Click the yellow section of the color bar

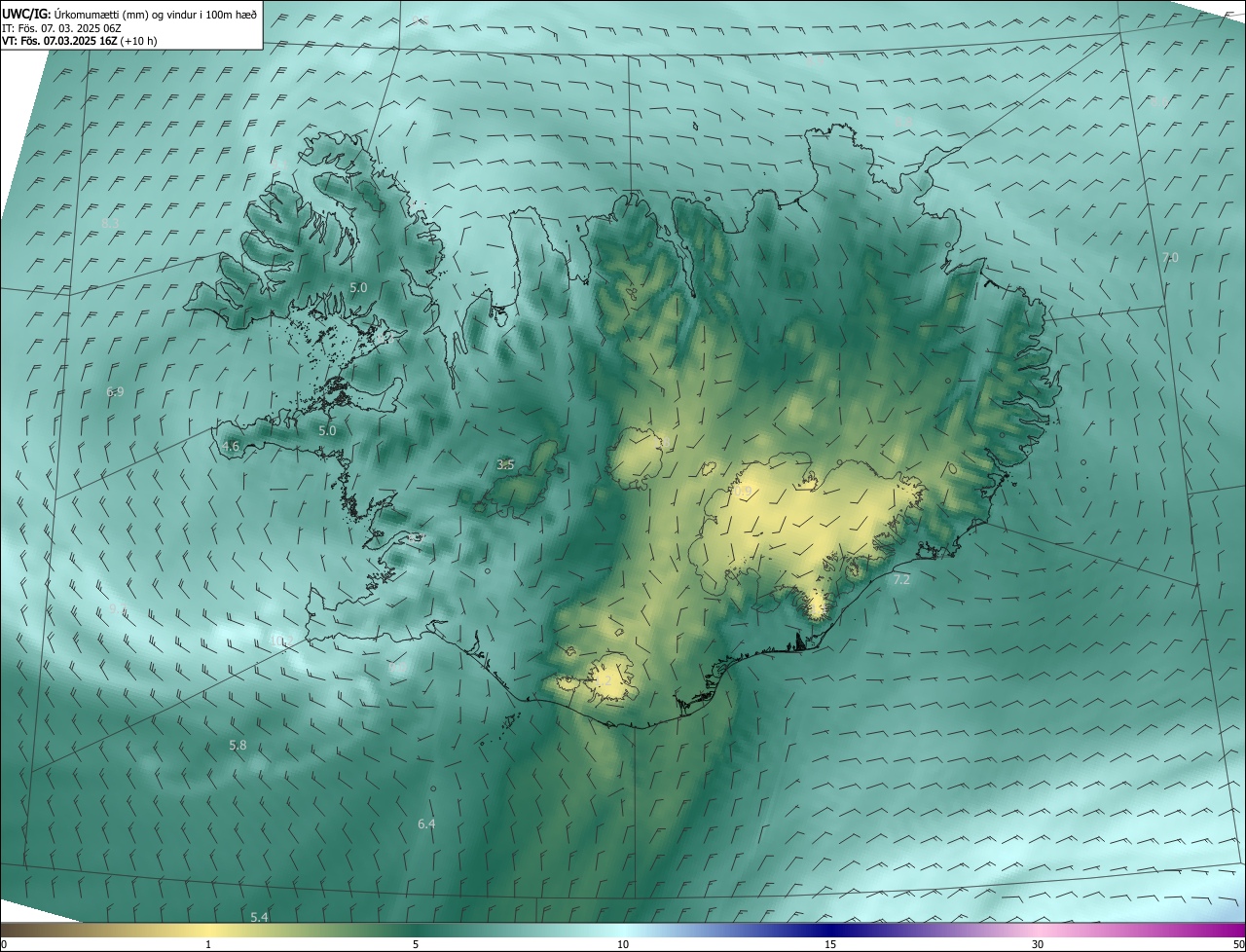(x=208, y=931)
